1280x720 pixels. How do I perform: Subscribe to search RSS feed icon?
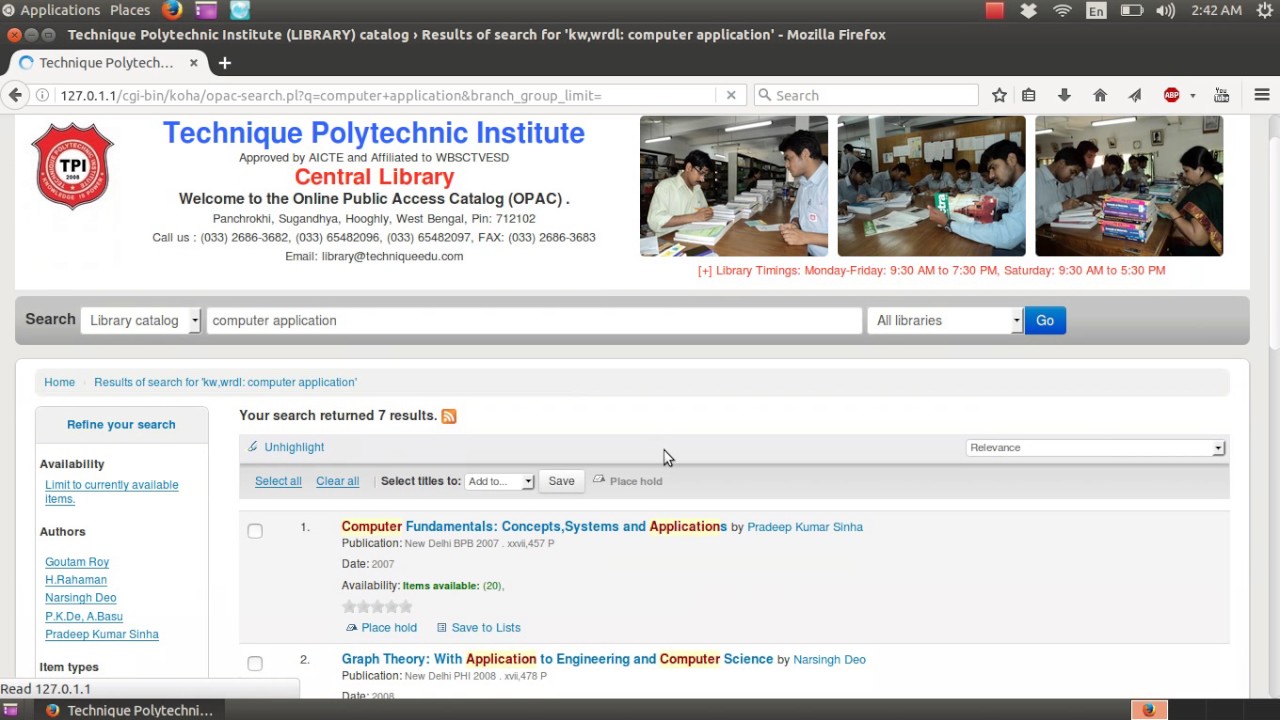[449, 416]
